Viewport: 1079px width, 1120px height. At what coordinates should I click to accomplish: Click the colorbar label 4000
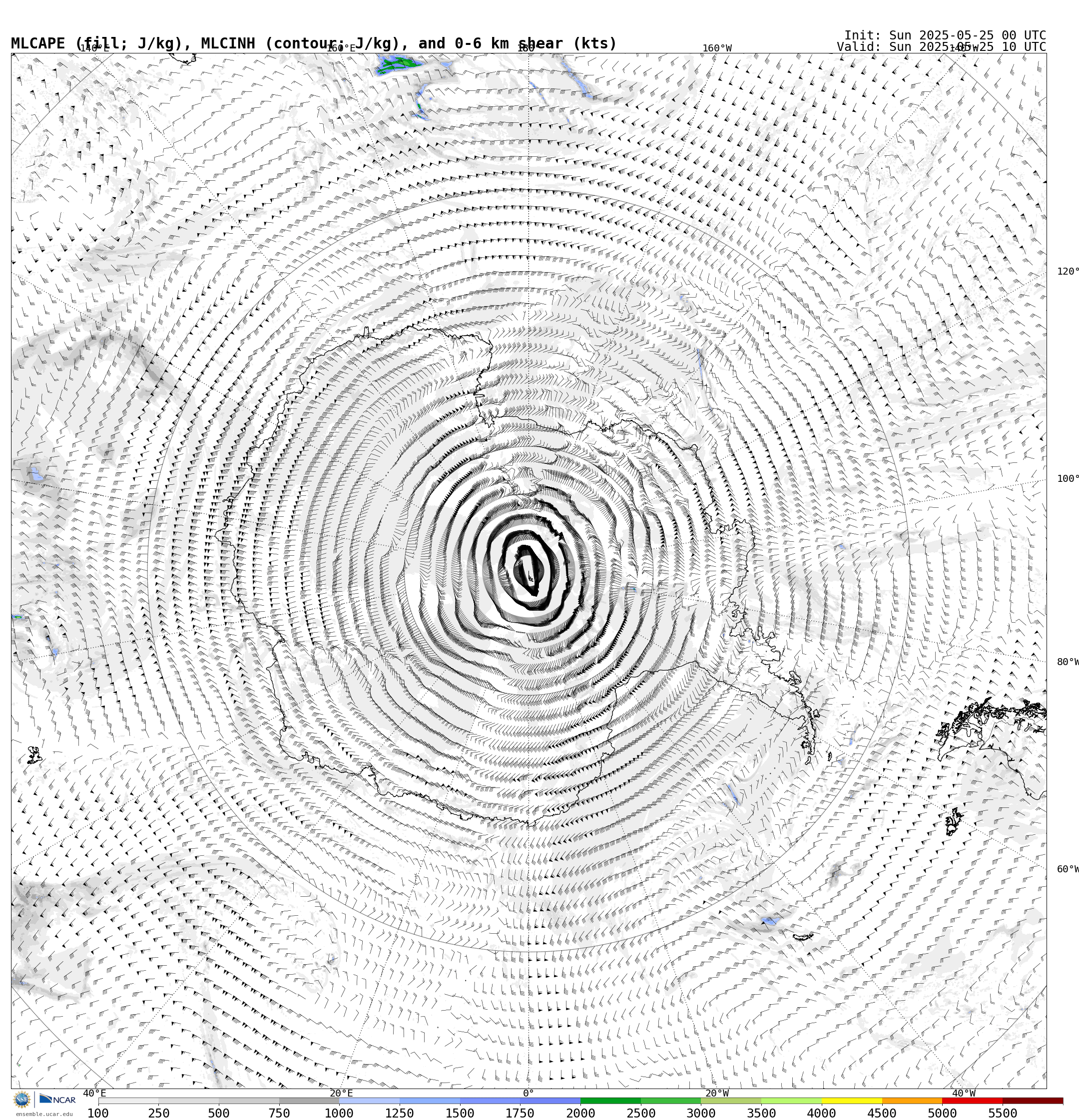[822, 1113]
